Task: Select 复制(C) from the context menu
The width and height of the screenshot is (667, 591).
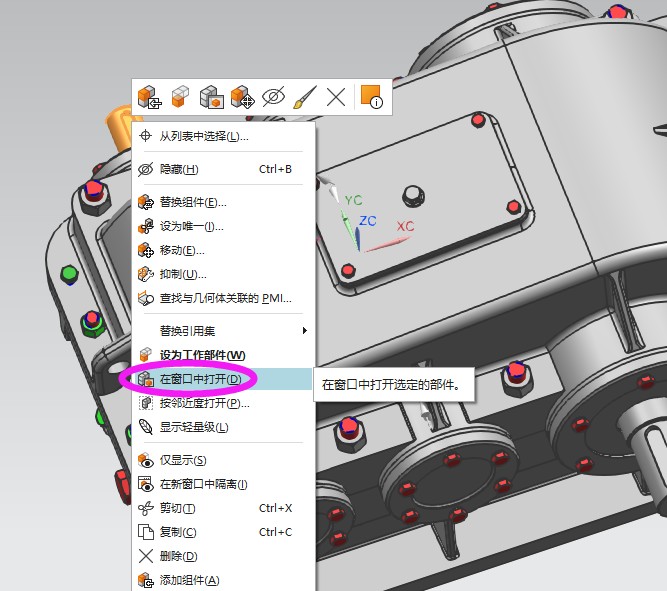Action: [x=178, y=532]
